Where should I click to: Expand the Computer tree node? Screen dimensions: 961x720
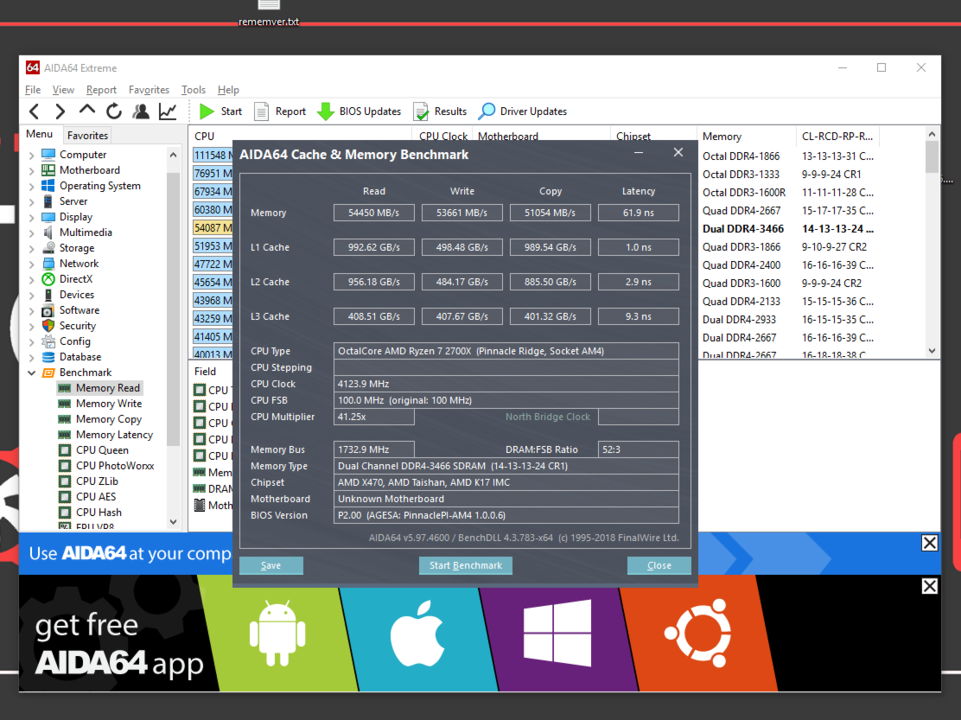31,155
